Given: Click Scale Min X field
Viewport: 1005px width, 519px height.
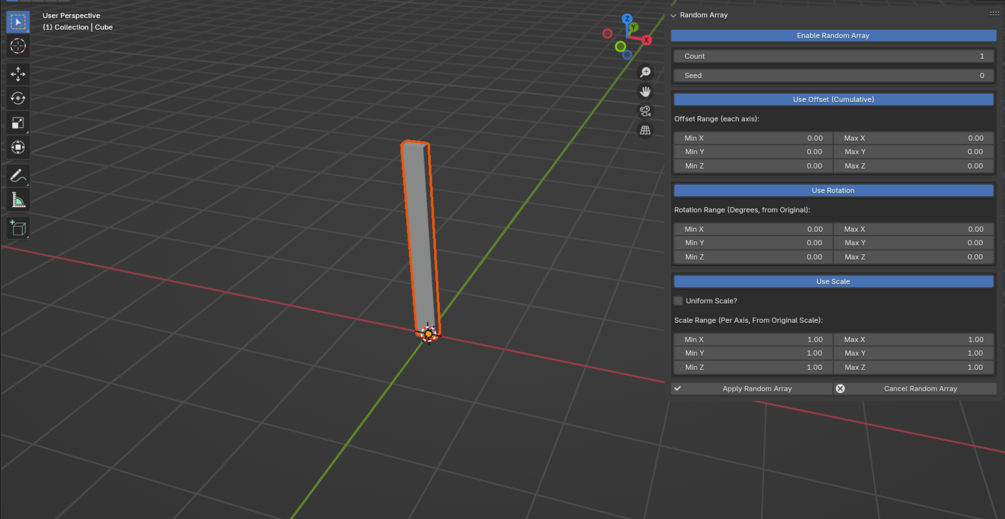Looking at the screenshot, I should click(x=752, y=339).
